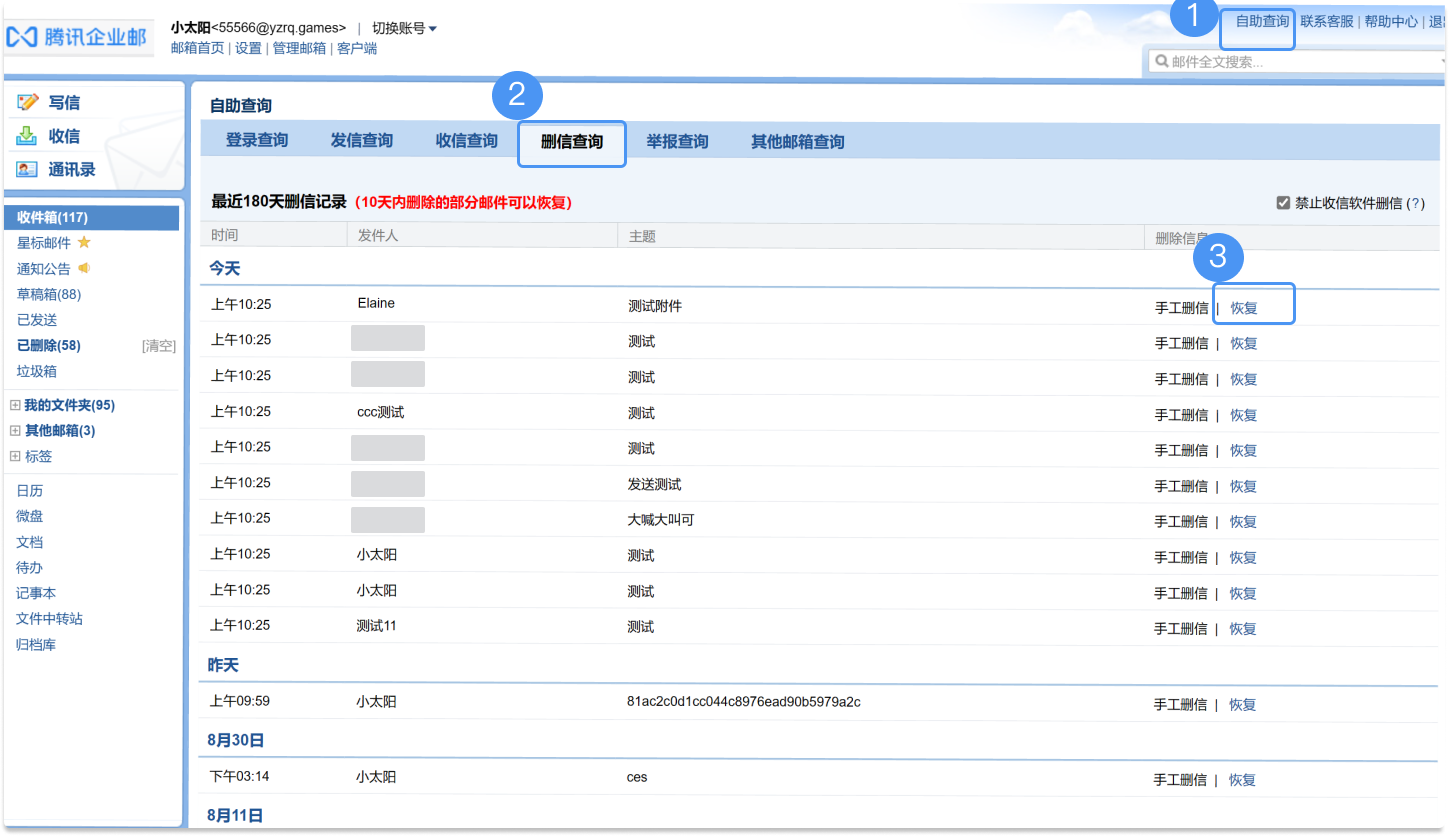Open the 垃圾箱 folder
Screen dimensions: 1449x836
(x=37, y=371)
